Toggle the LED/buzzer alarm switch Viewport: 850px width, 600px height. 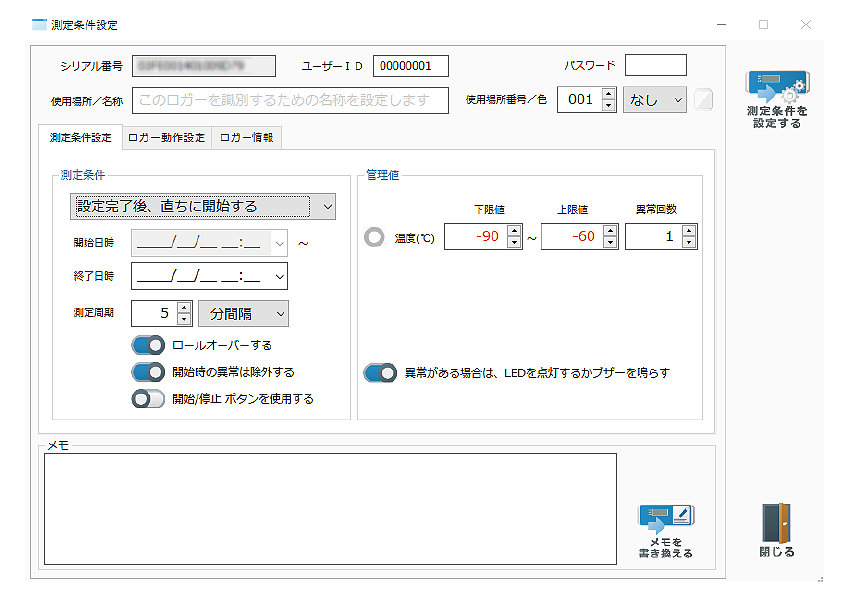pyautogui.click(x=380, y=373)
